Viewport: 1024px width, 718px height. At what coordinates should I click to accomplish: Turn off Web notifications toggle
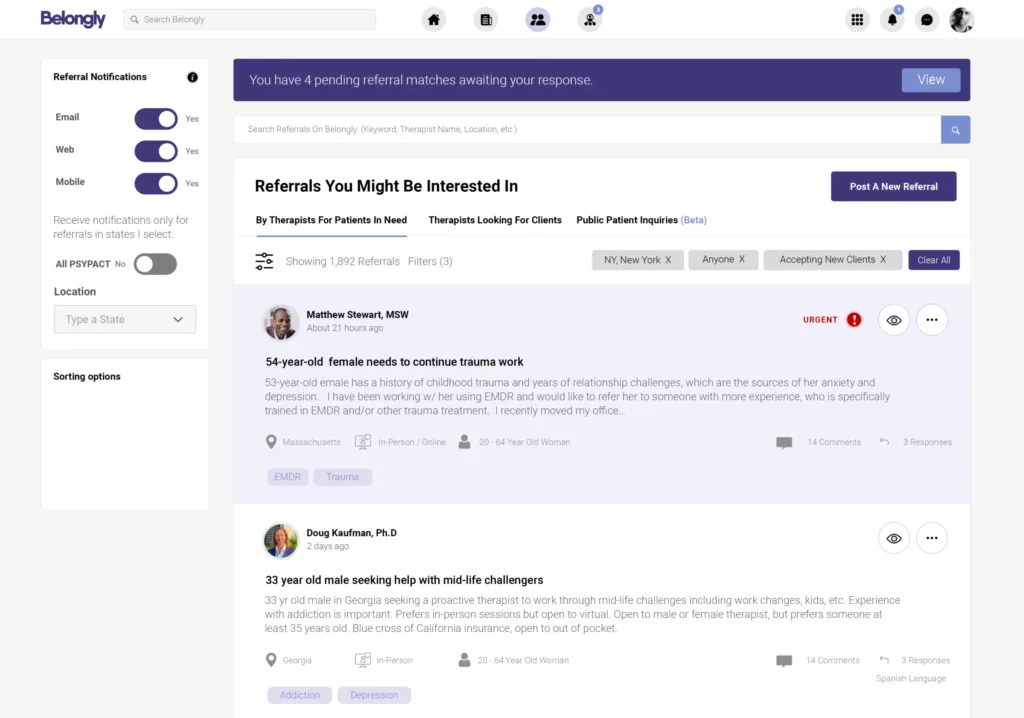[156, 151]
